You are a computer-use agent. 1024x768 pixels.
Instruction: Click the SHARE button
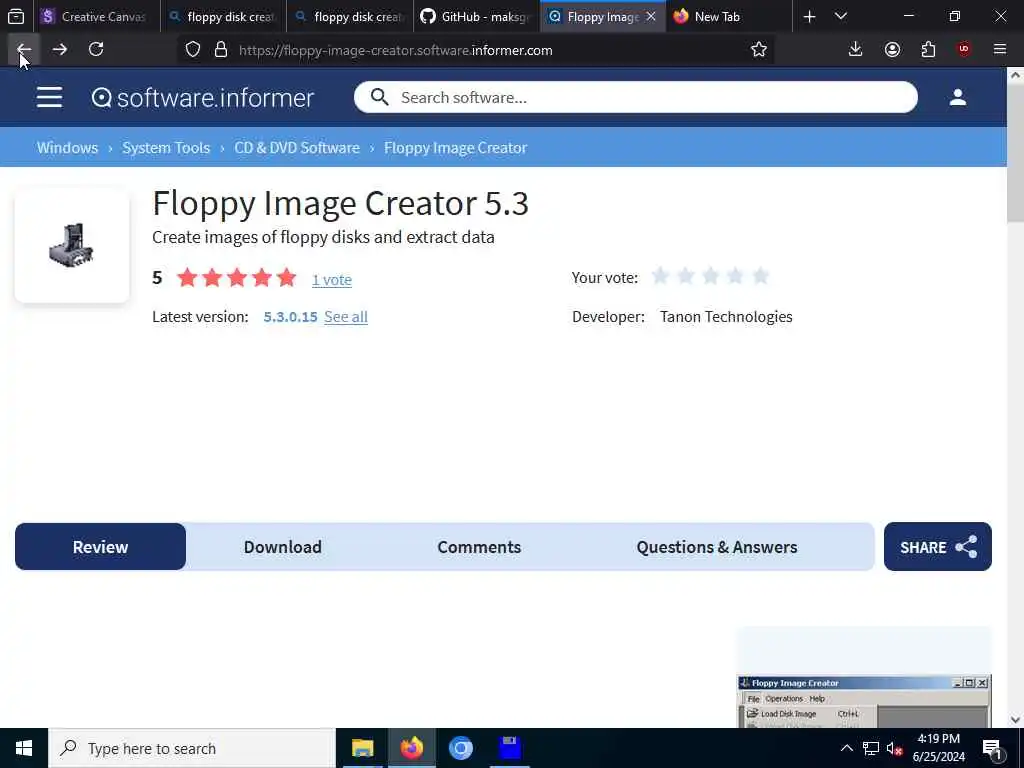click(938, 547)
